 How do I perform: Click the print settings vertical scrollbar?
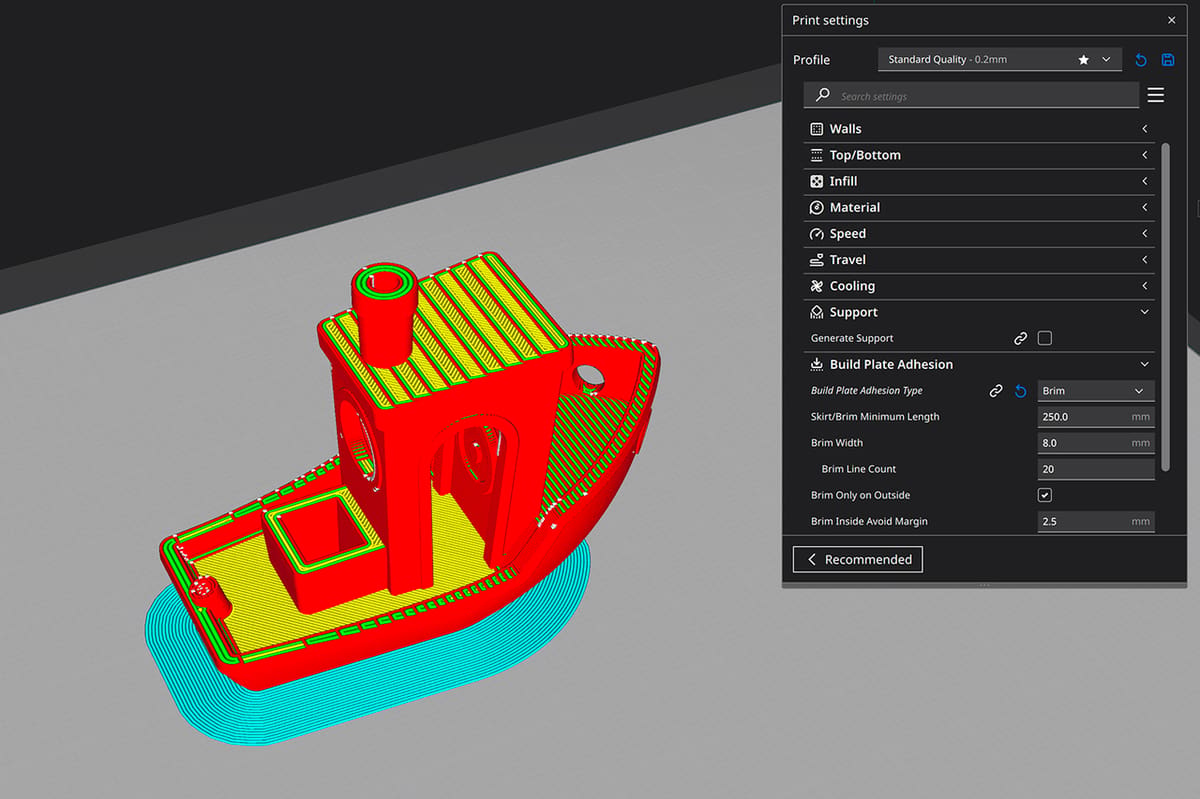click(x=1165, y=307)
